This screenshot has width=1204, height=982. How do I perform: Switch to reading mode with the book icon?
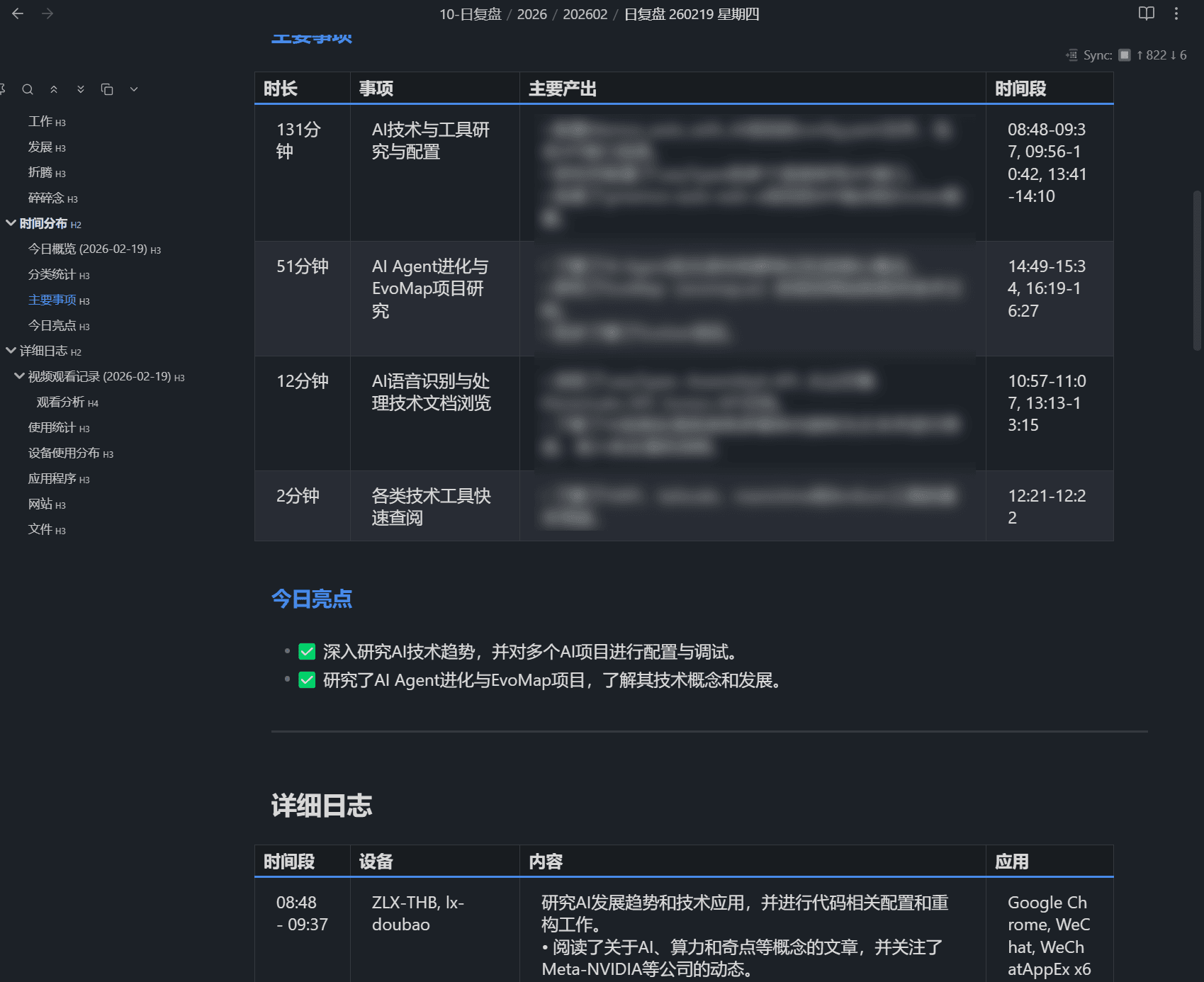point(1146,13)
